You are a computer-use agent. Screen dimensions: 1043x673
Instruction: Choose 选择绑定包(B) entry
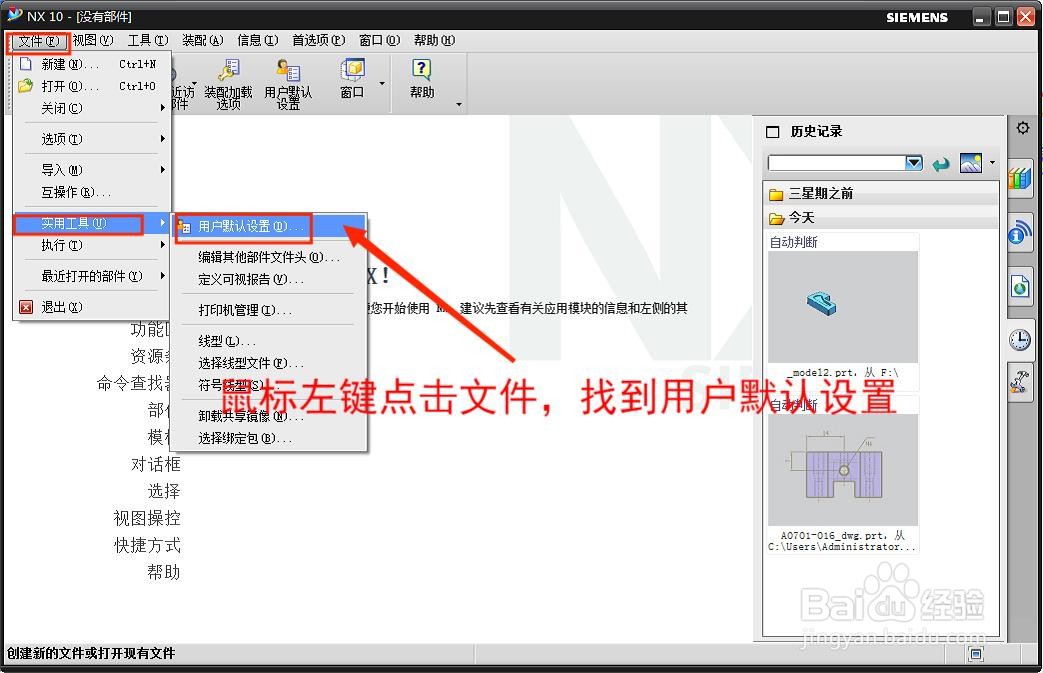(x=269, y=438)
